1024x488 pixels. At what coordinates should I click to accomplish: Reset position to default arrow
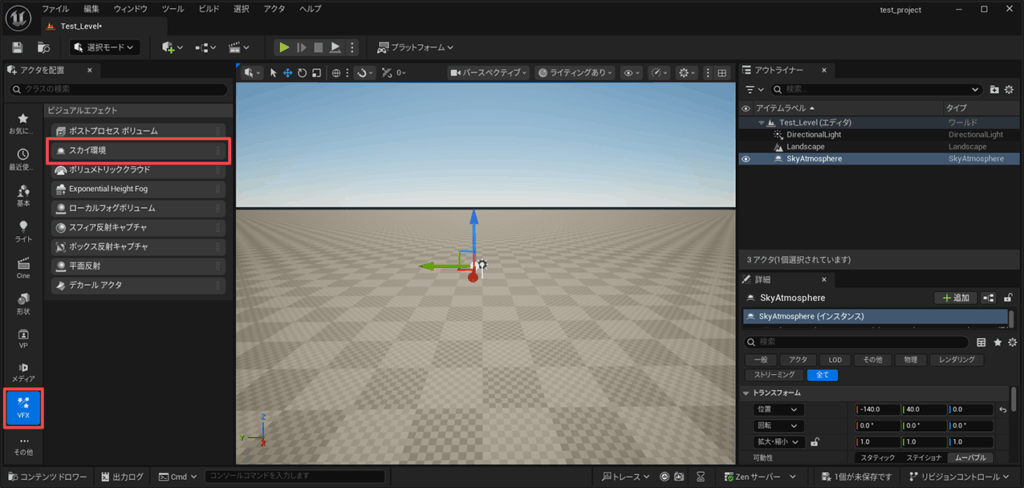1003,410
